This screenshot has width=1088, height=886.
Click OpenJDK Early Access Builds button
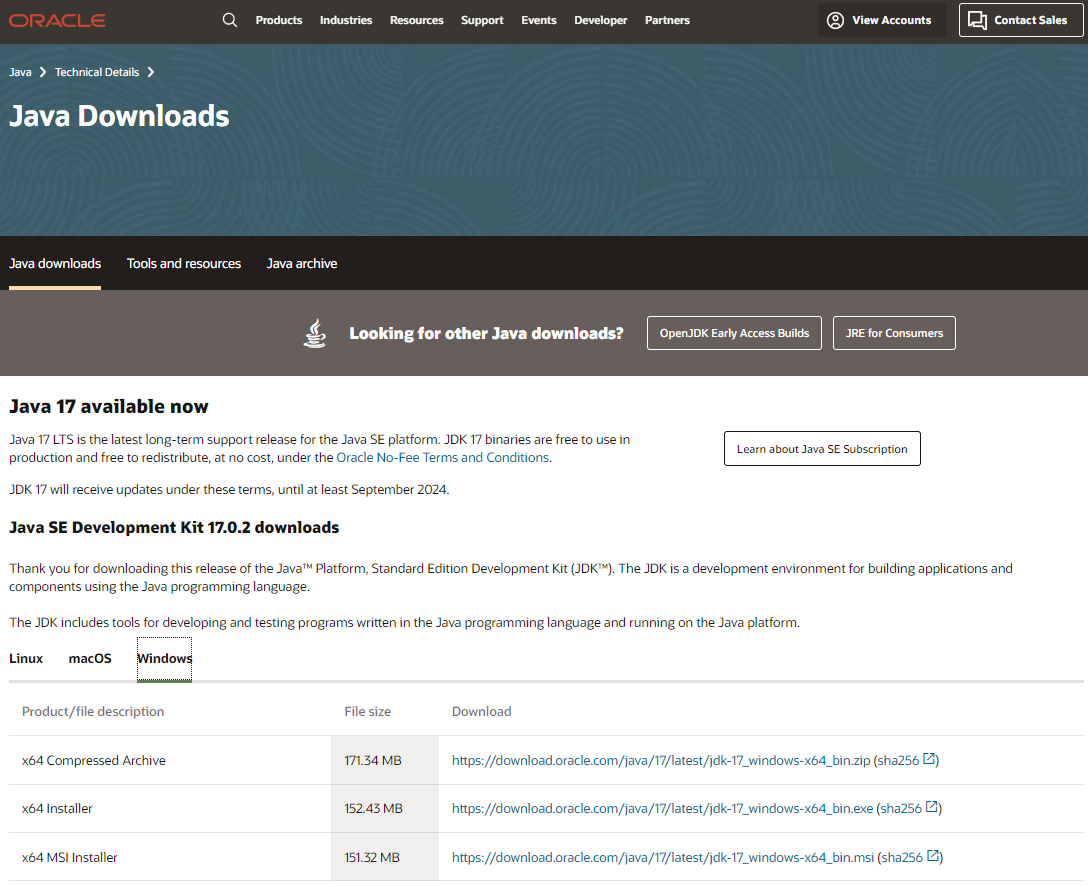(734, 333)
